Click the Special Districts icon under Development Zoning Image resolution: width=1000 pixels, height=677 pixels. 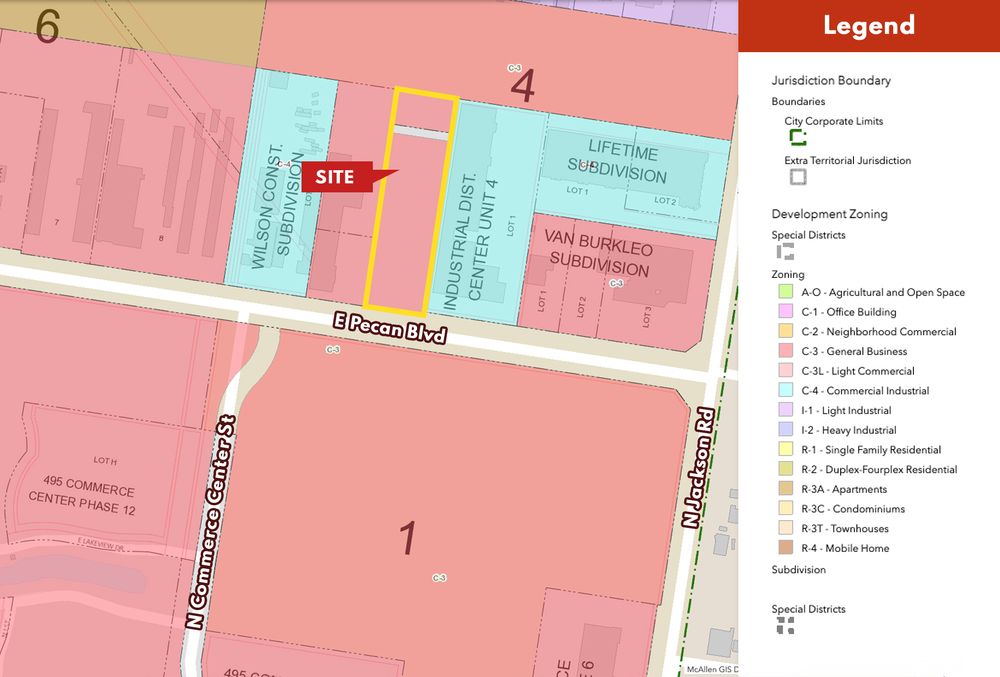point(785,252)
